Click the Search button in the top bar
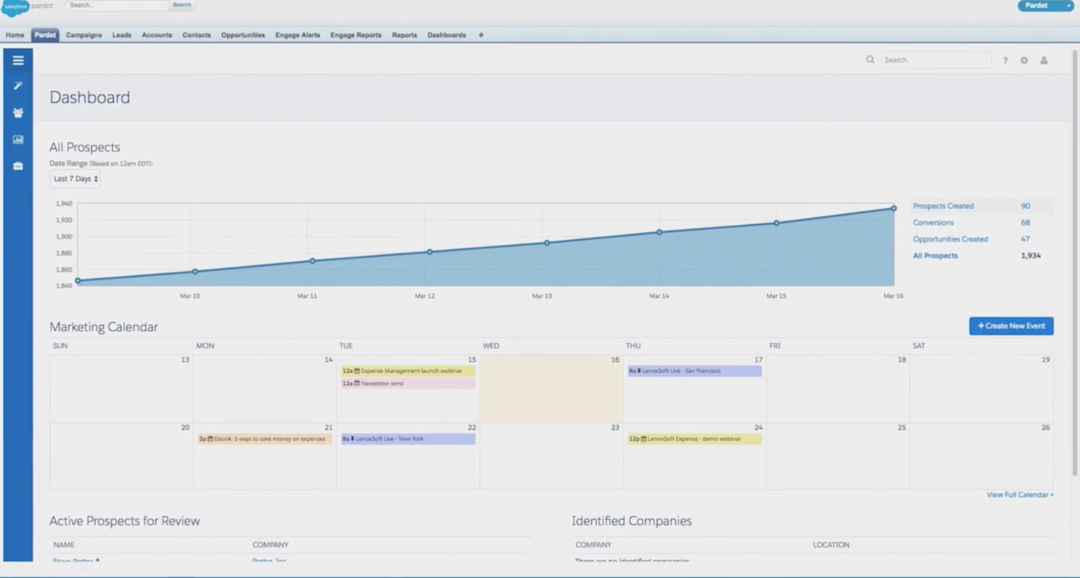This screenshot has height=578, width=1080. coord(182,5)
